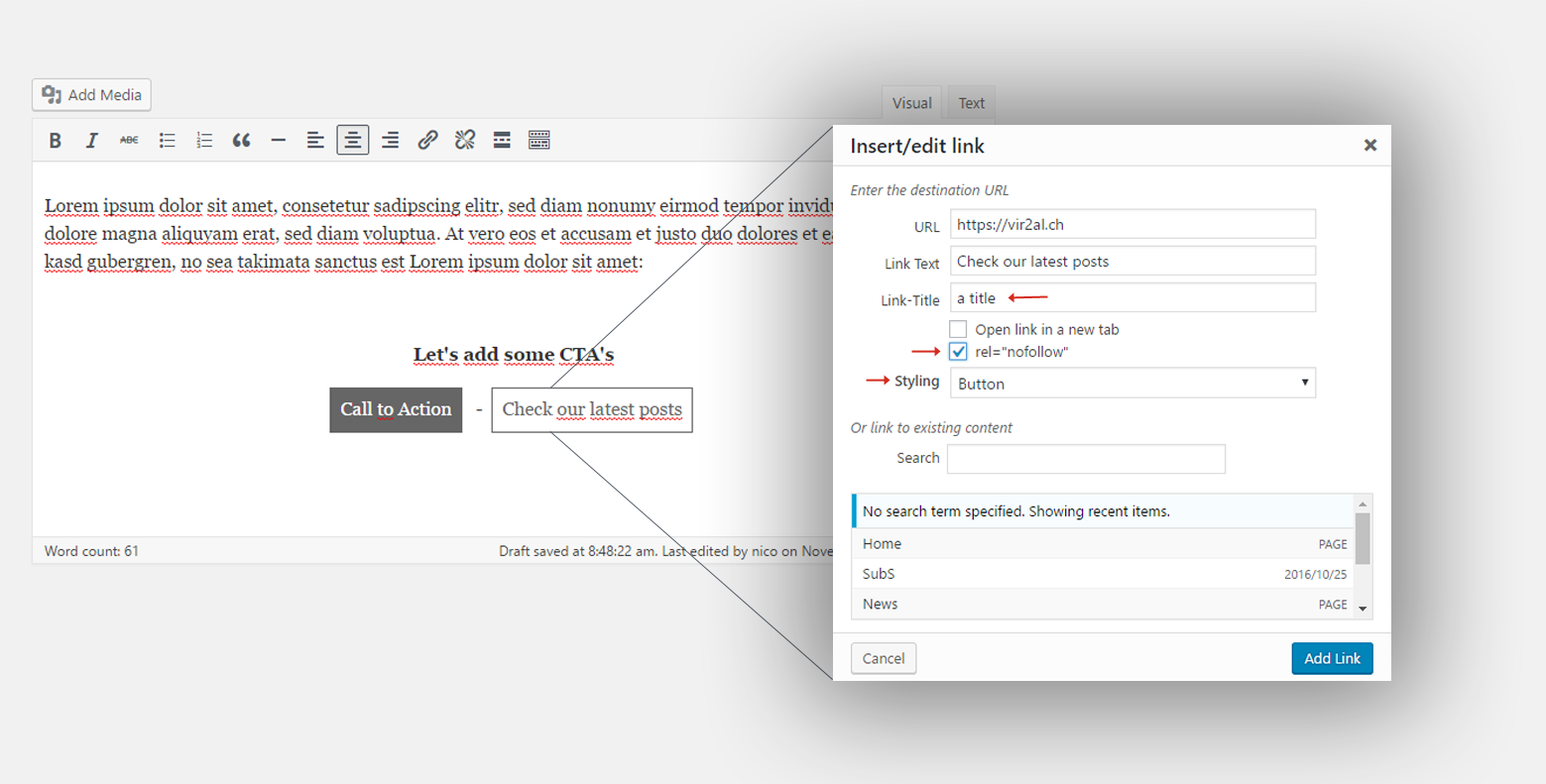Click the Lorem ipsum paragraph text
1546x784 pixels.
pos(438,234)
